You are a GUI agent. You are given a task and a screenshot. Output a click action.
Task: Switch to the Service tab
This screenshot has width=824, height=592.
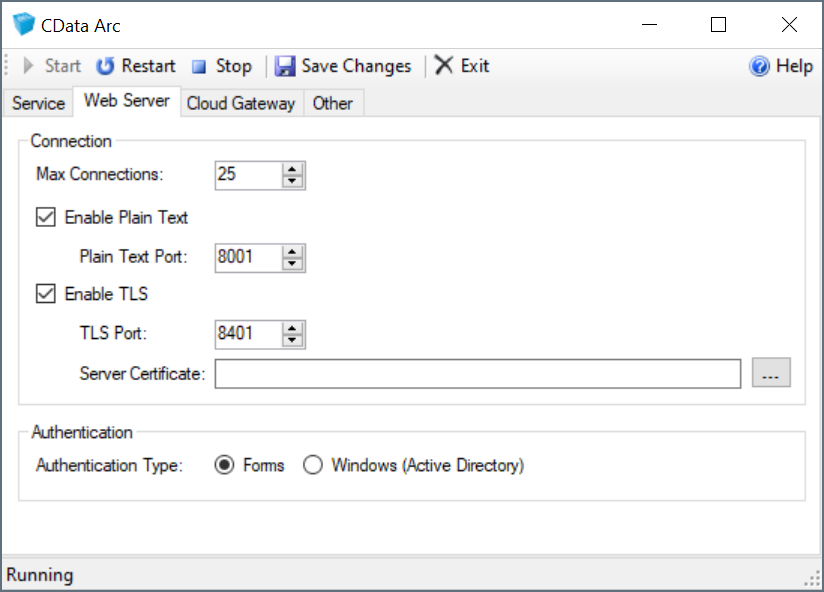click(38, 103)
